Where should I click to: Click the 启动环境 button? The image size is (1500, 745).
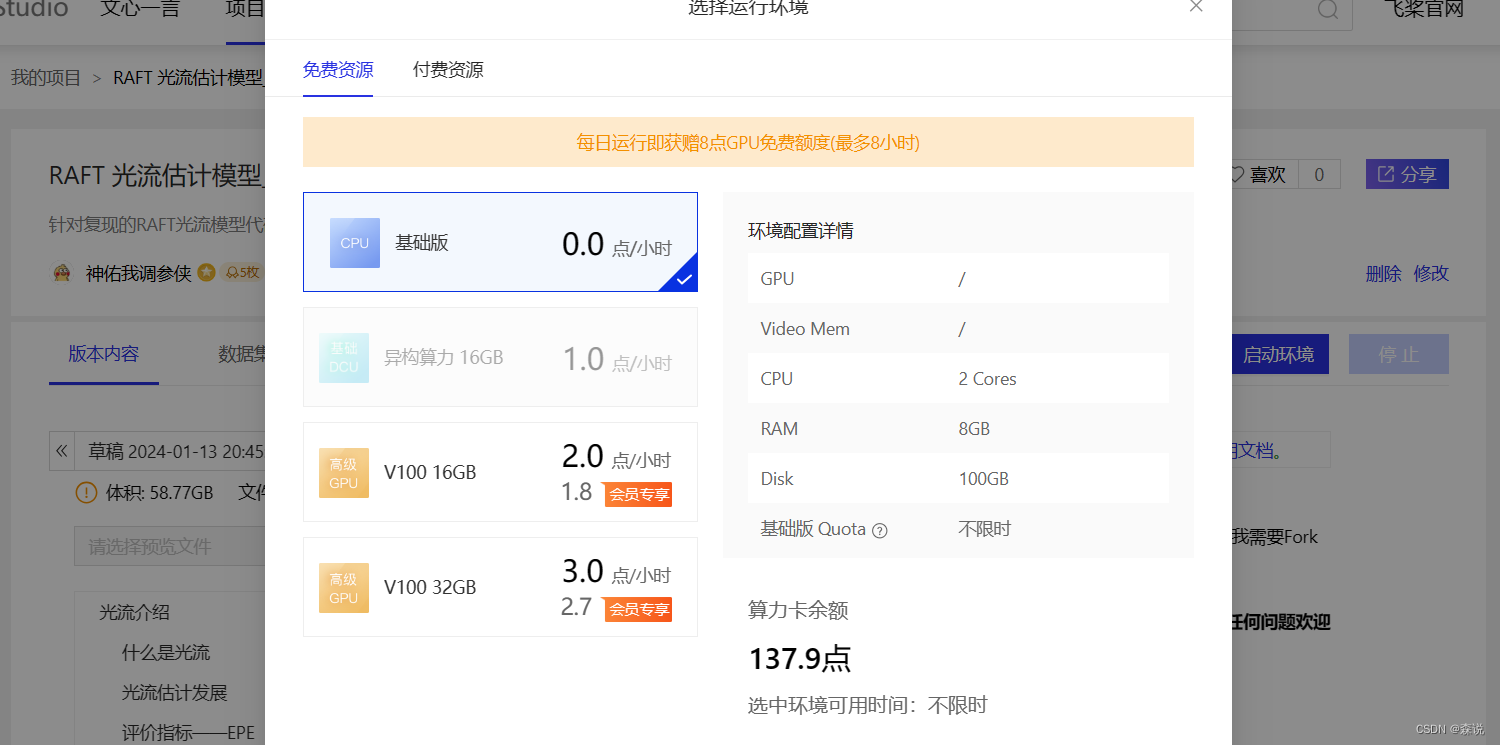tap(1280, 354)
